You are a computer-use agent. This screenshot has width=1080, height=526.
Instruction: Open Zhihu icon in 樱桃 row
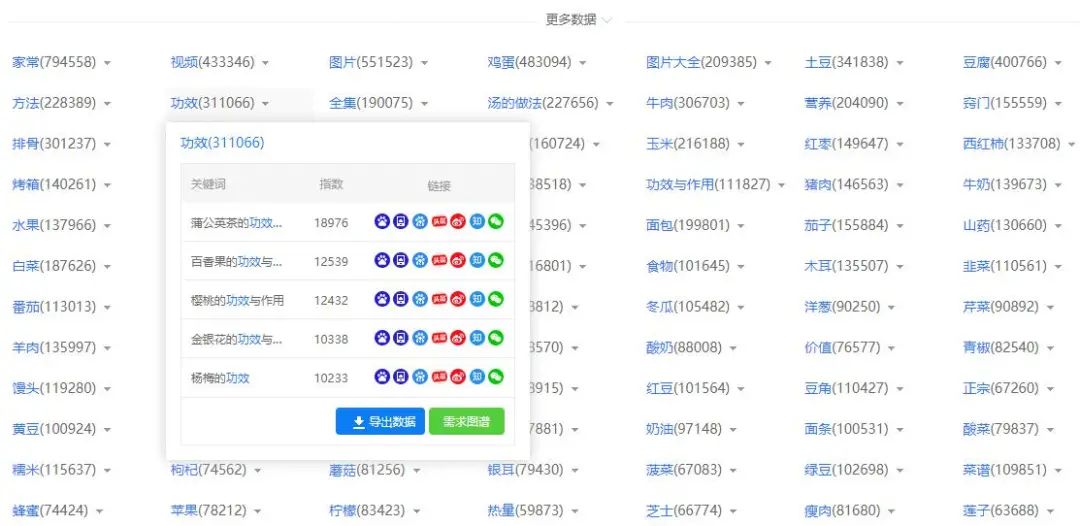click(x=477, y=299)
